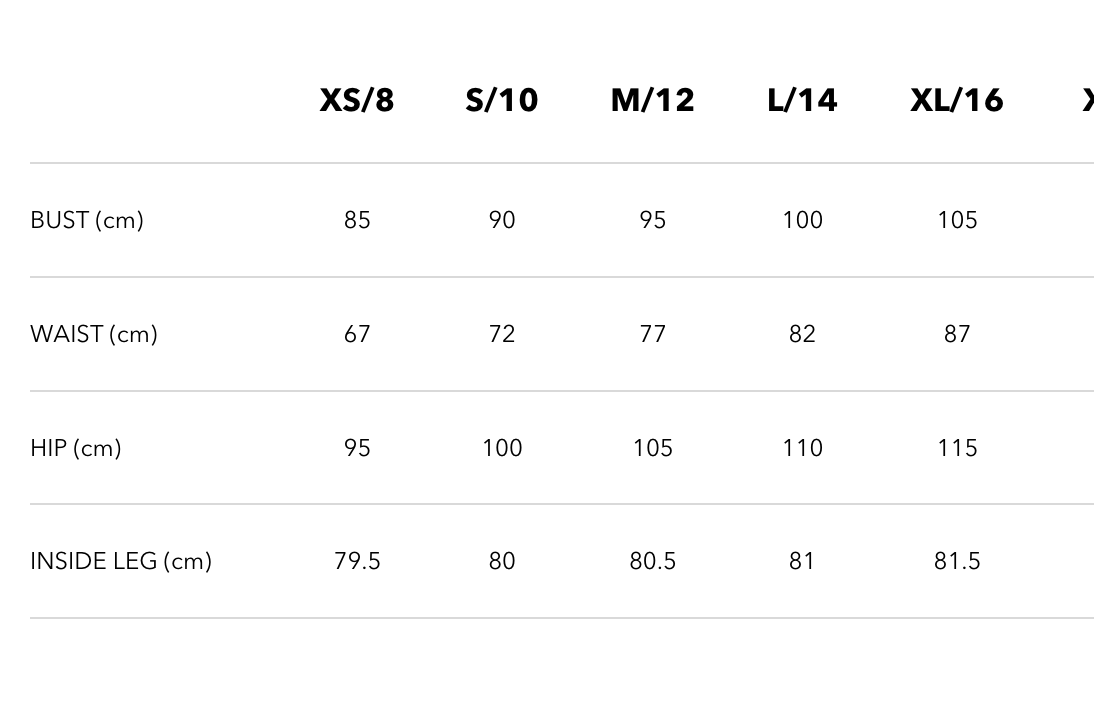
Task: Click the waist value 77 for M/12
Action: 652,334
